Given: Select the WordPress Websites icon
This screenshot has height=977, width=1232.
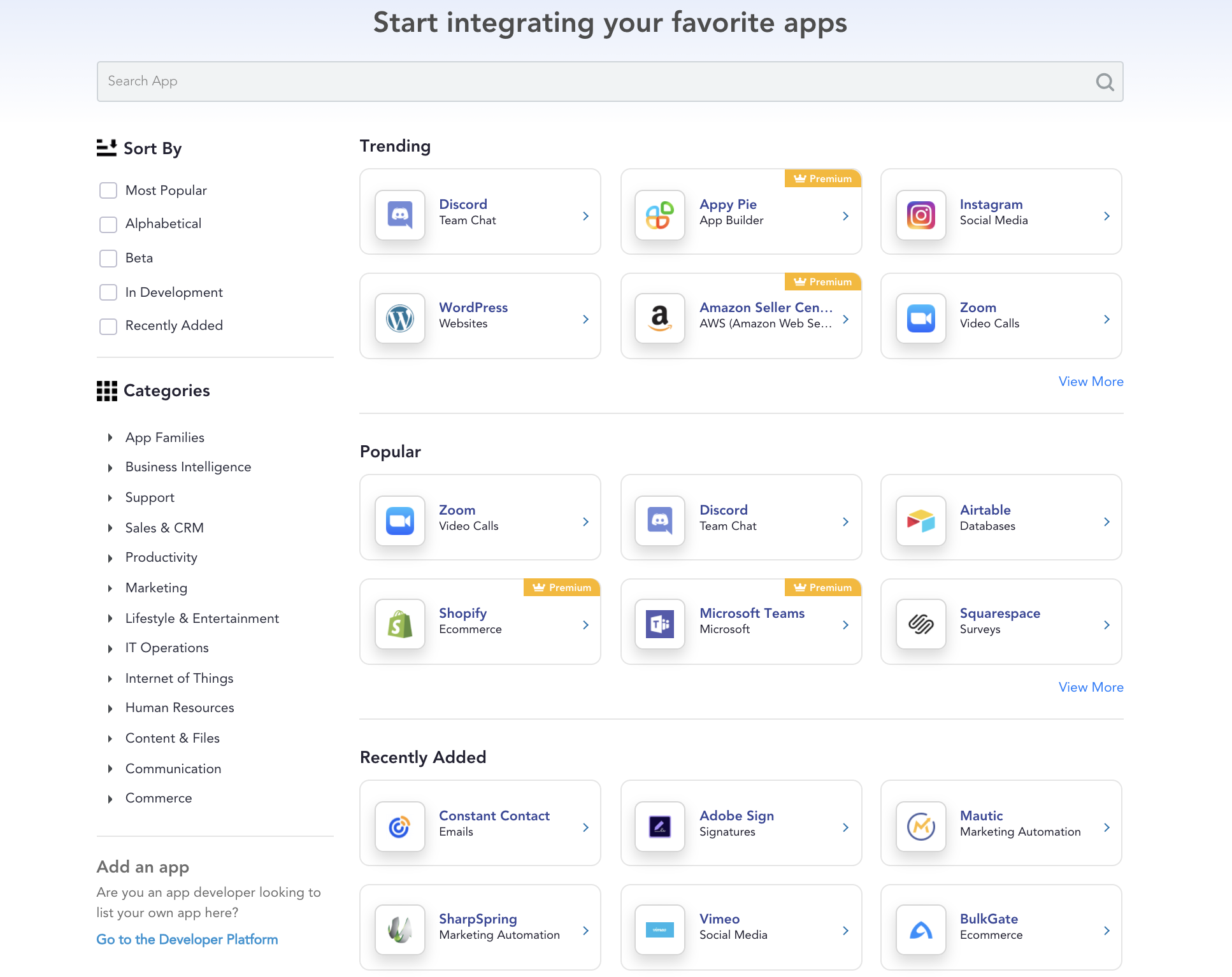Looking at the screenshot, I should point(399,316).
